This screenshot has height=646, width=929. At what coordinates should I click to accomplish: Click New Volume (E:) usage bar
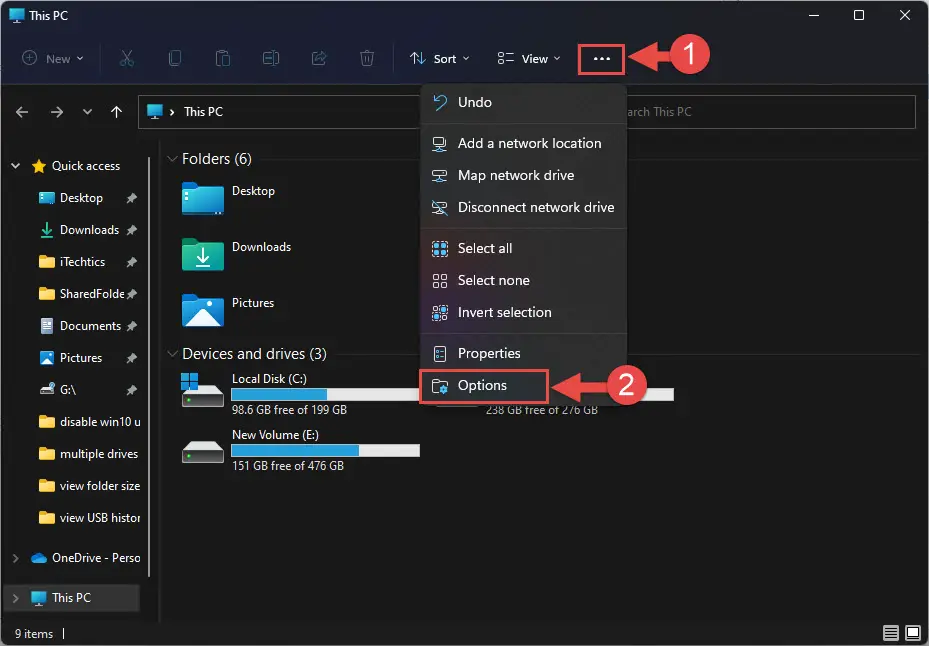point(325,451)
